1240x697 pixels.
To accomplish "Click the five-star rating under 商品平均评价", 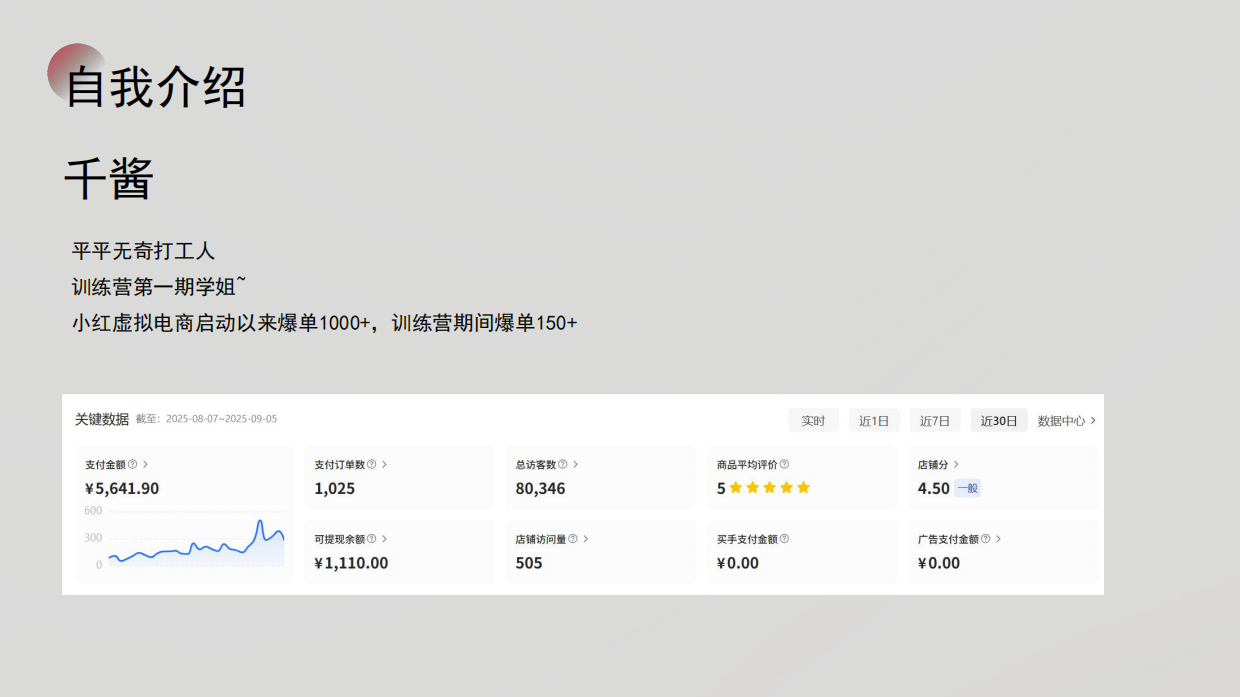I will tap(769, 488).
